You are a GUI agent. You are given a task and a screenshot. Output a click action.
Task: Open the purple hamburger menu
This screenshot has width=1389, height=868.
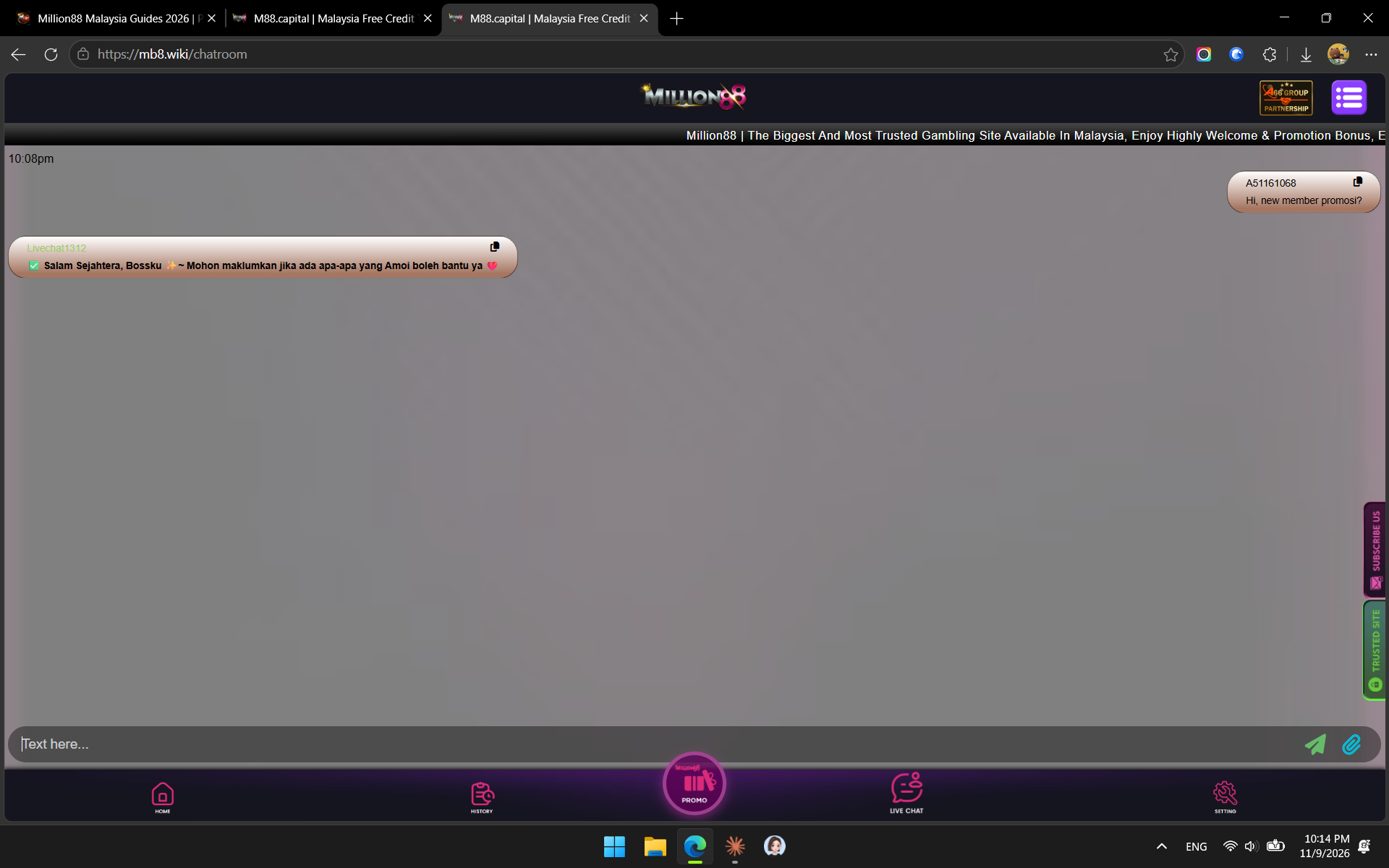(1349, 98)
